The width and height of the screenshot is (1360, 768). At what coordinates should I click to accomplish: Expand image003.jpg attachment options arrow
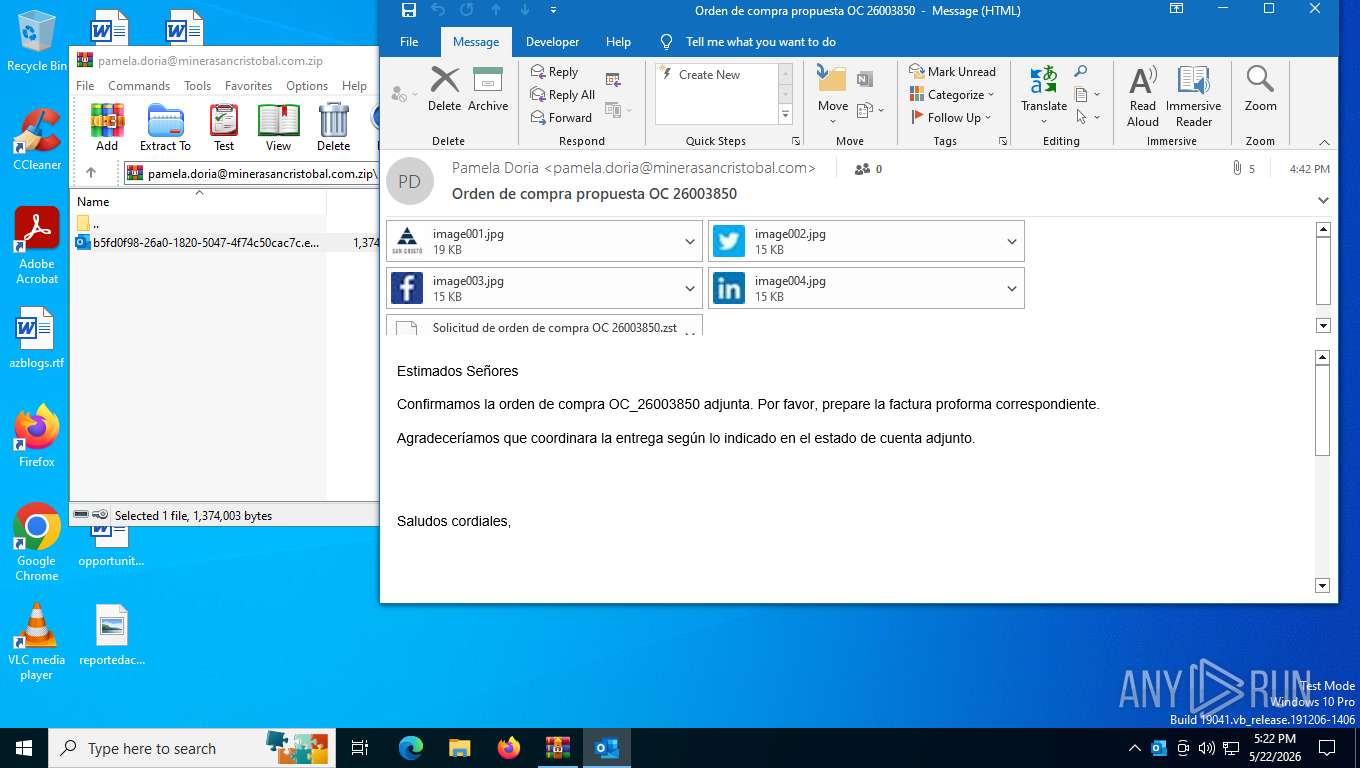tap(690, 289)
